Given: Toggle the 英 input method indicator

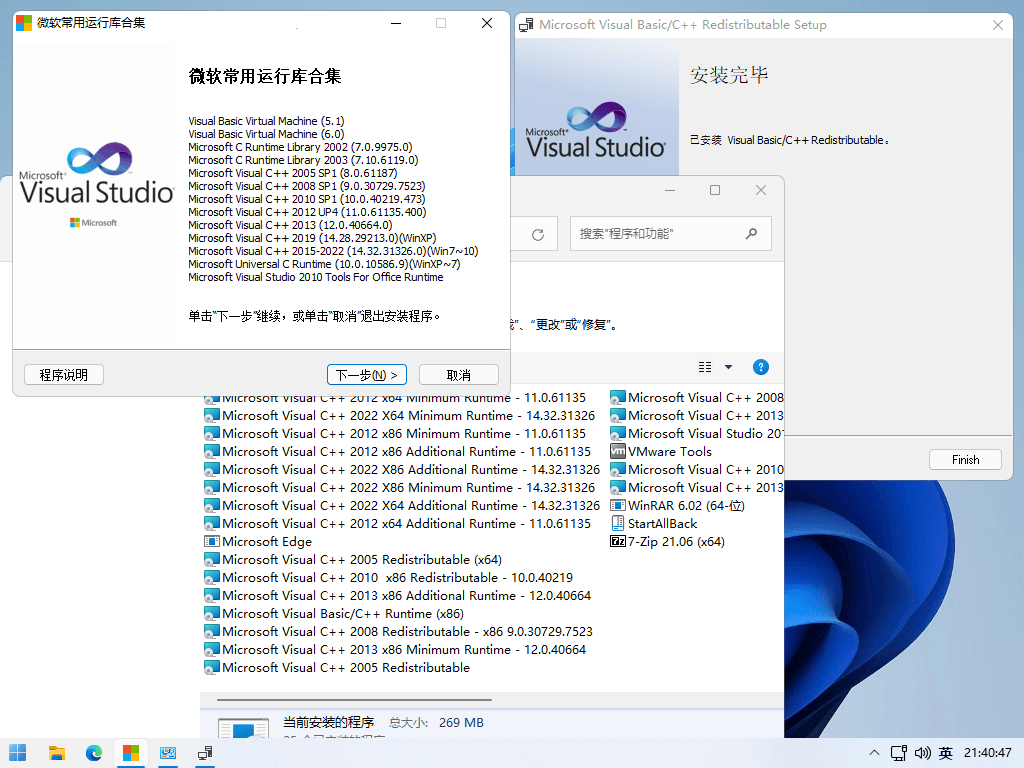Looking at the screenshot, I should pos(946,753).
